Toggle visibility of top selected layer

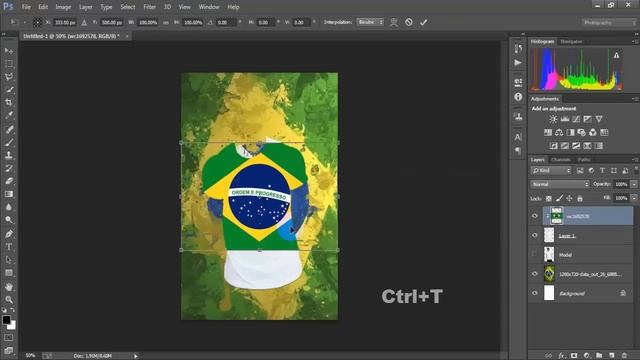point(535,216)
